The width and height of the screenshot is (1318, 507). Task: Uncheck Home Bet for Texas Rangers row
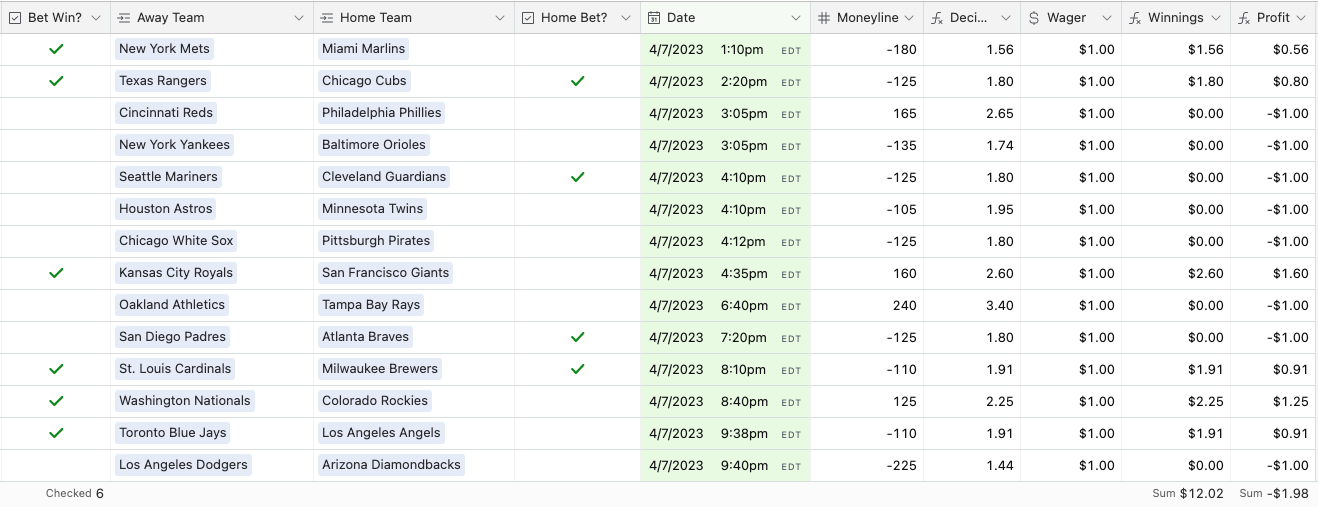pyautogui.click(x=577, y=81)
